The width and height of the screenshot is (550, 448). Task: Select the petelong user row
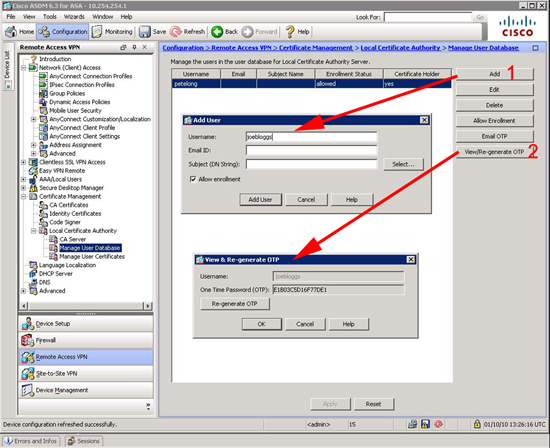point(311,83)
